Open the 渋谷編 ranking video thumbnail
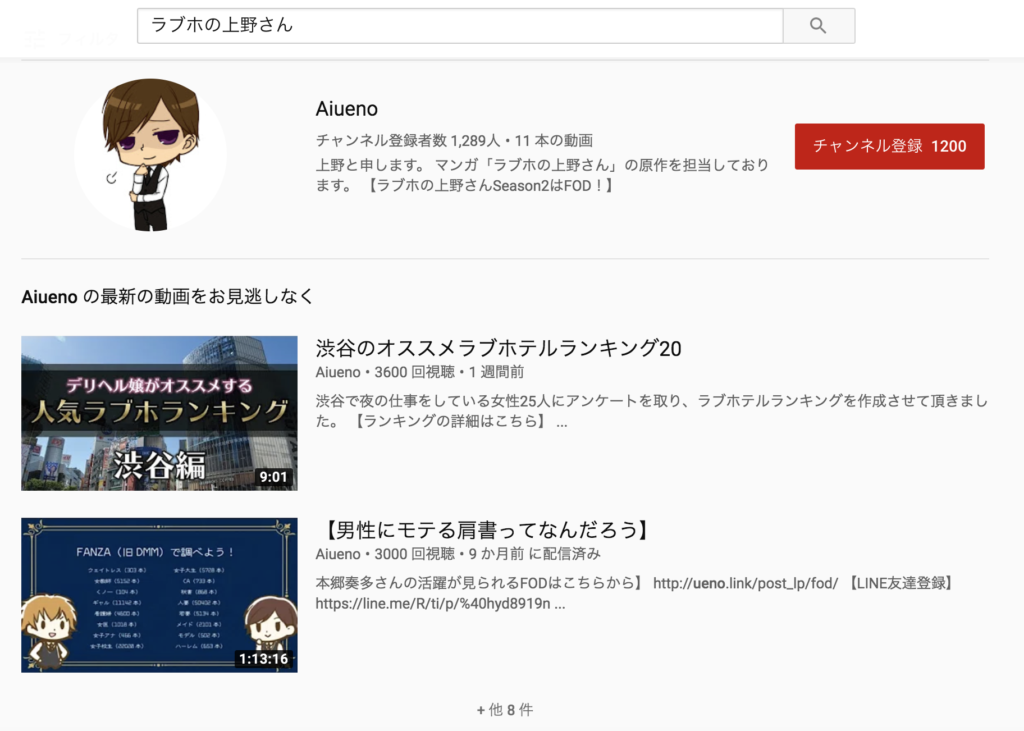 pos(159,413)
